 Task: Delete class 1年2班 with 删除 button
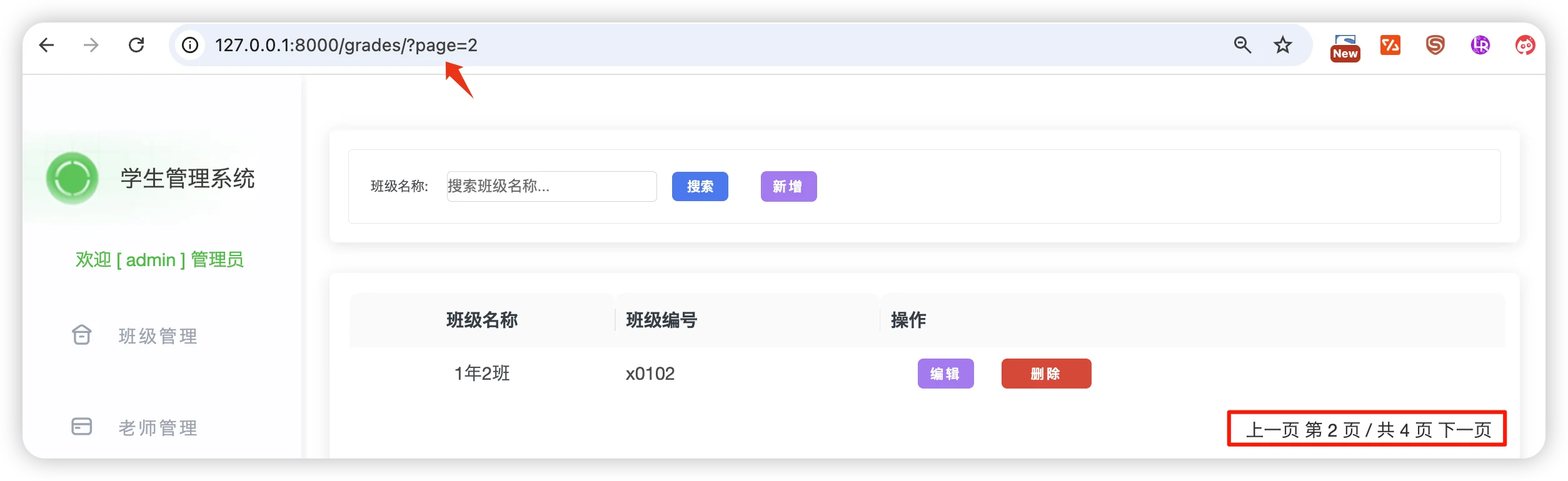(x=1047, y=374)
